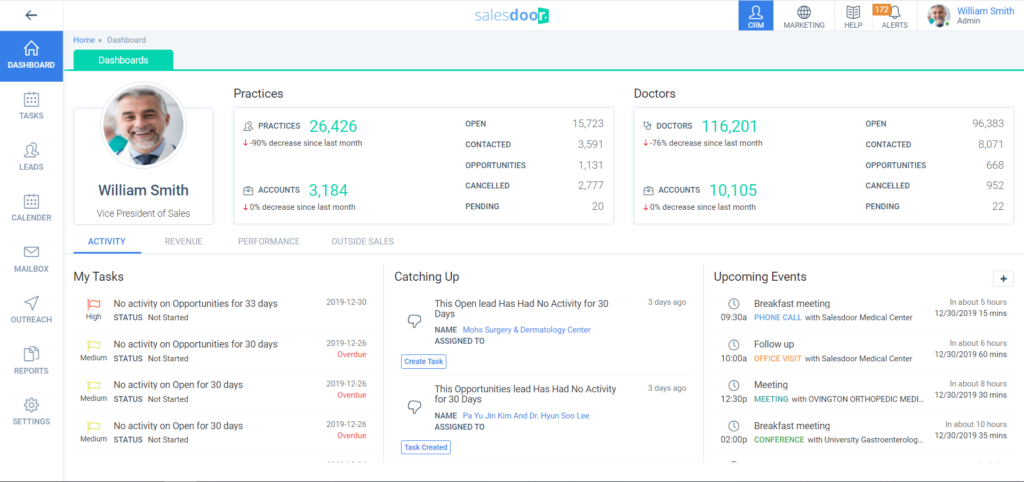Viewport: 1024px width, 482px height.
Task: Open Tasks from the sidebar
Action: point(31,106)
